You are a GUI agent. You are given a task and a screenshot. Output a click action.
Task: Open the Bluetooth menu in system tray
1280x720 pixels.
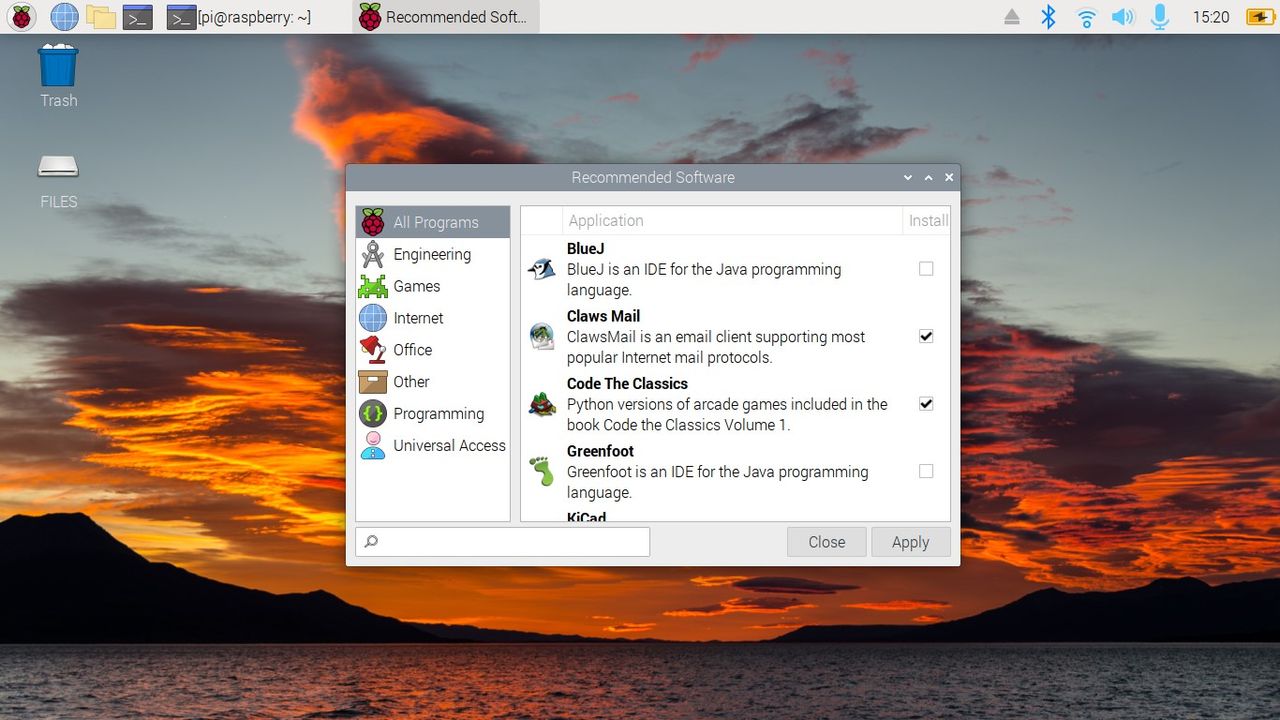1048,17
